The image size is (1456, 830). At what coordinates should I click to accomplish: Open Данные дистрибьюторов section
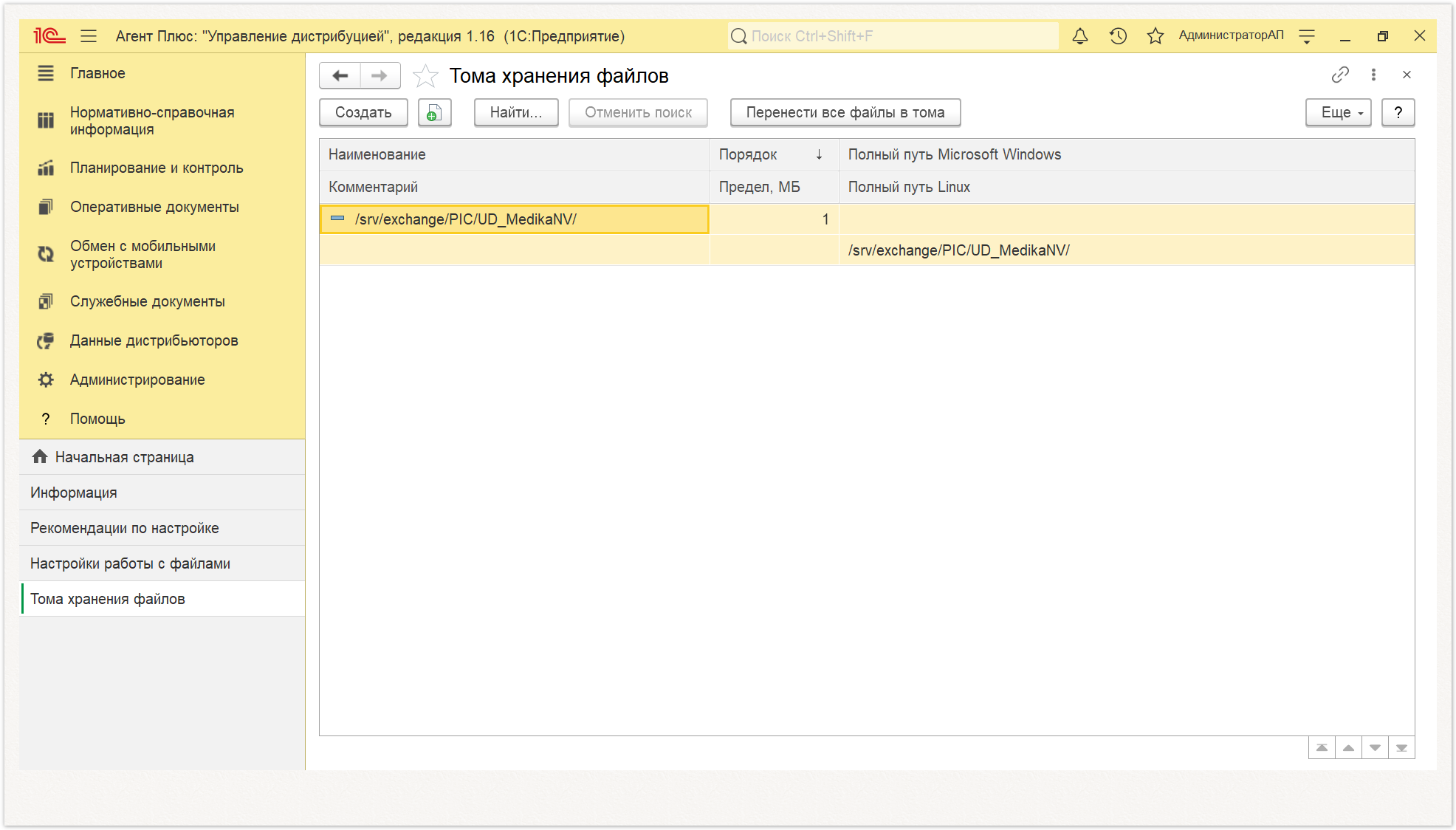click(162, 340)
